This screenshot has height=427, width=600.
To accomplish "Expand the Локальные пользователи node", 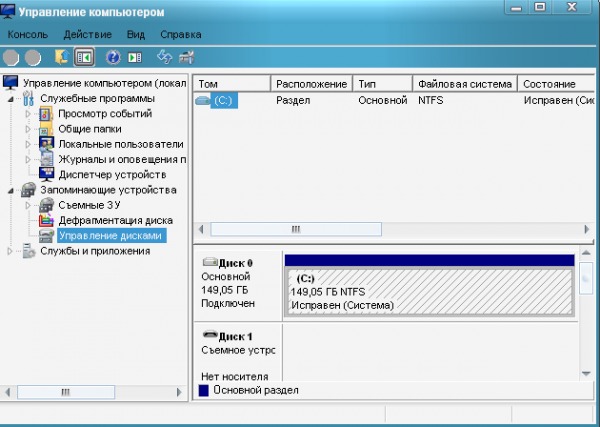I will pos(28,144).
